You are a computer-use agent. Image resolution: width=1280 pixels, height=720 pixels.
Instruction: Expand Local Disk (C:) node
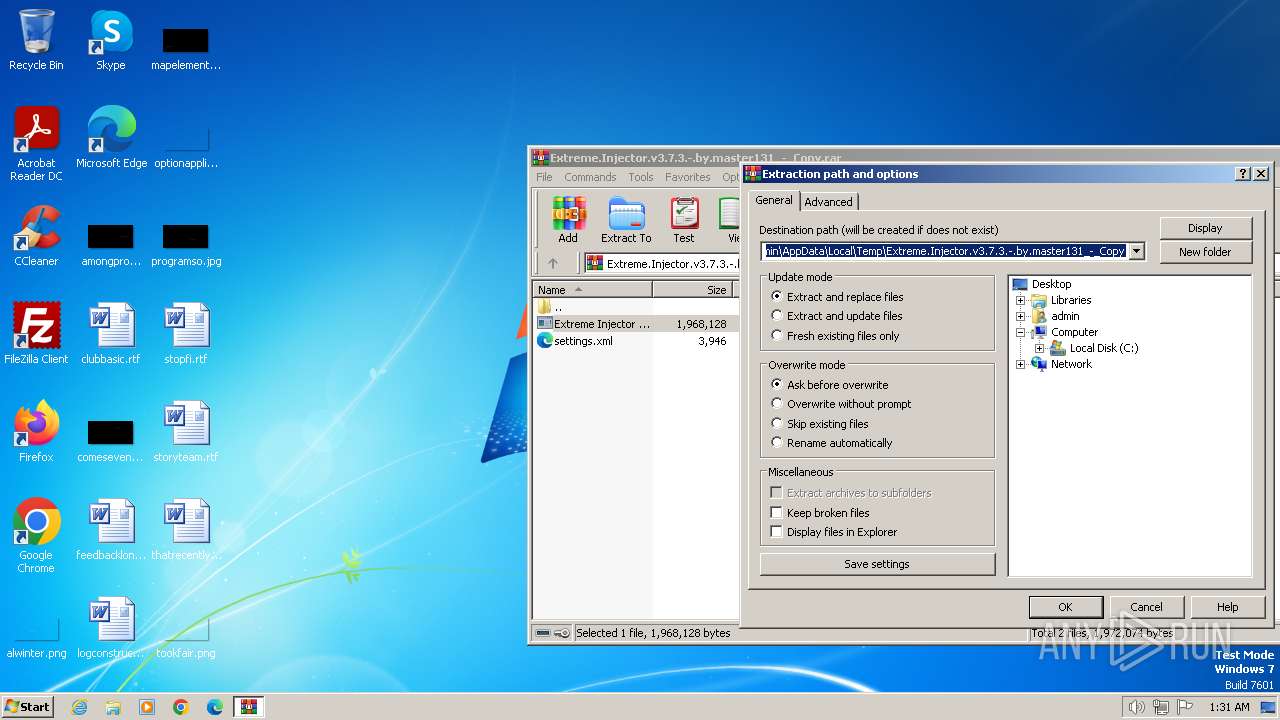pyautogui.click(x=1039, y=348)
